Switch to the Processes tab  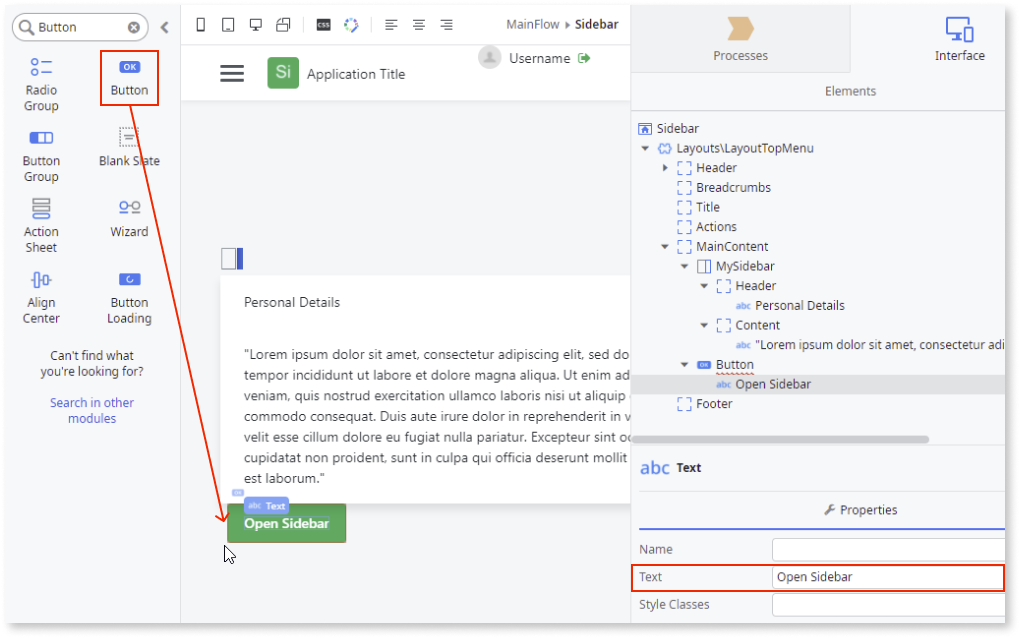pos(740,40)
